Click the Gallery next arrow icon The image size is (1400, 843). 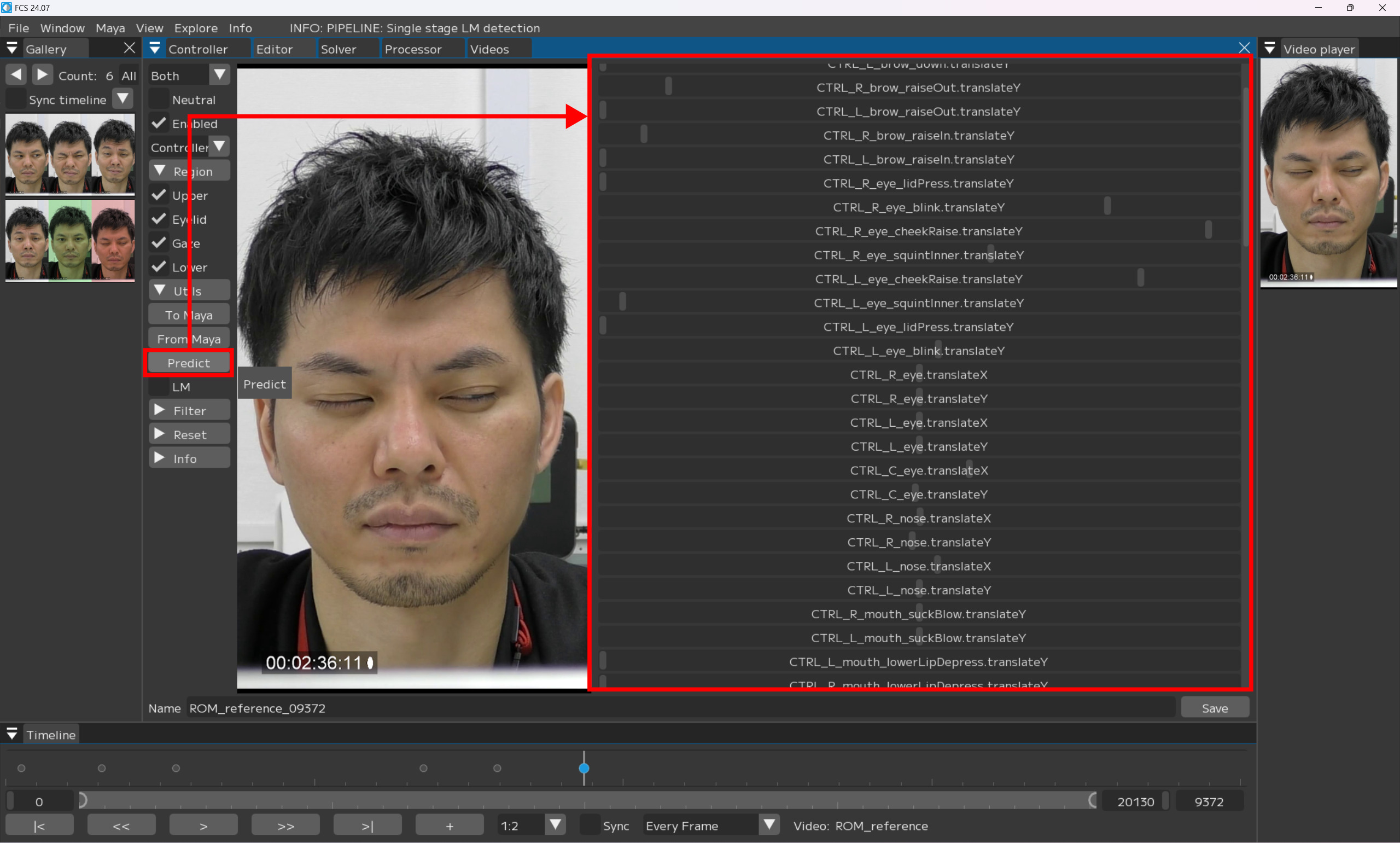coord(42,74)
